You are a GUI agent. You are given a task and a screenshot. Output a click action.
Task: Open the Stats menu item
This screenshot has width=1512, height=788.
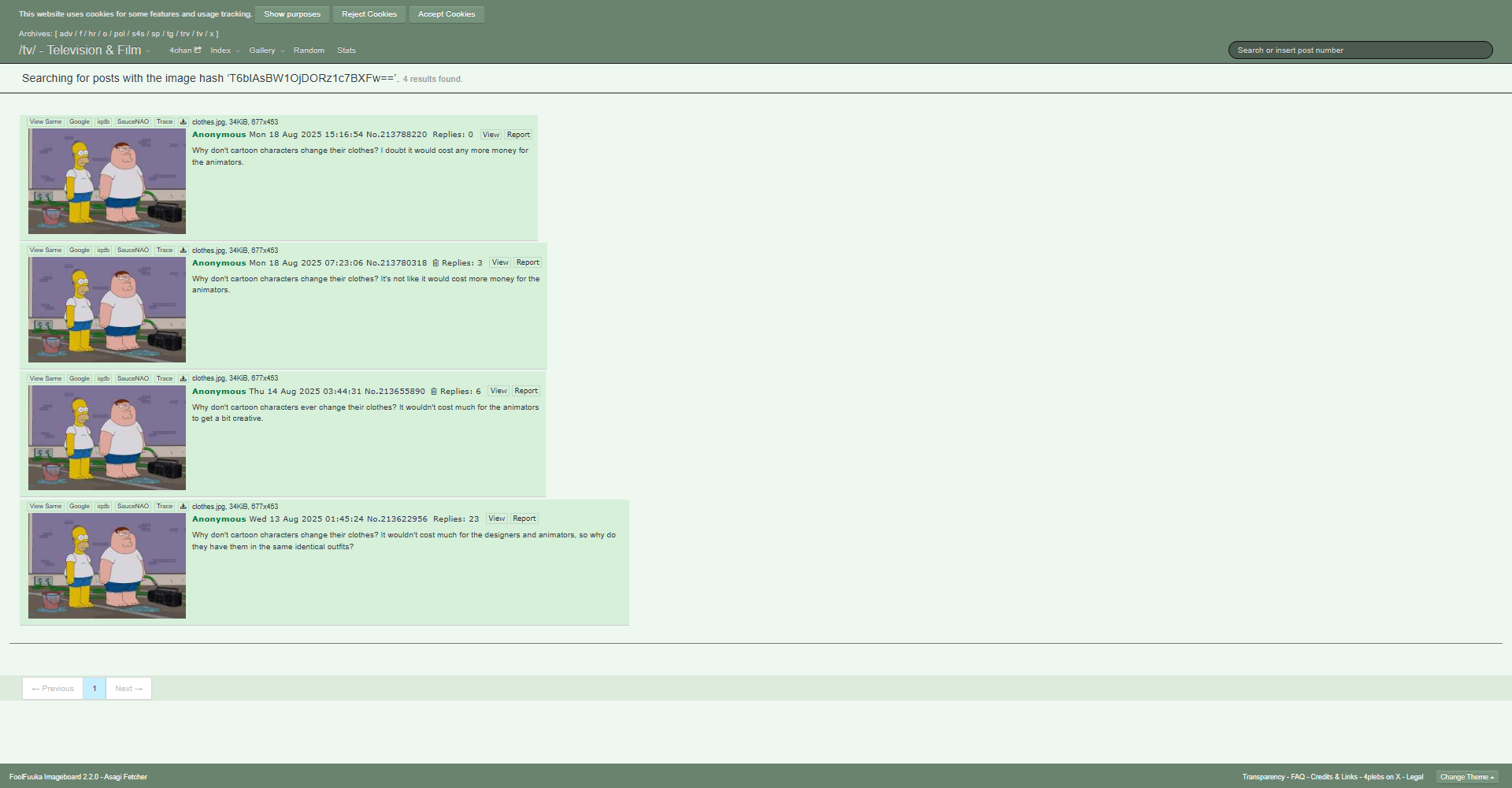pos(346,50)
